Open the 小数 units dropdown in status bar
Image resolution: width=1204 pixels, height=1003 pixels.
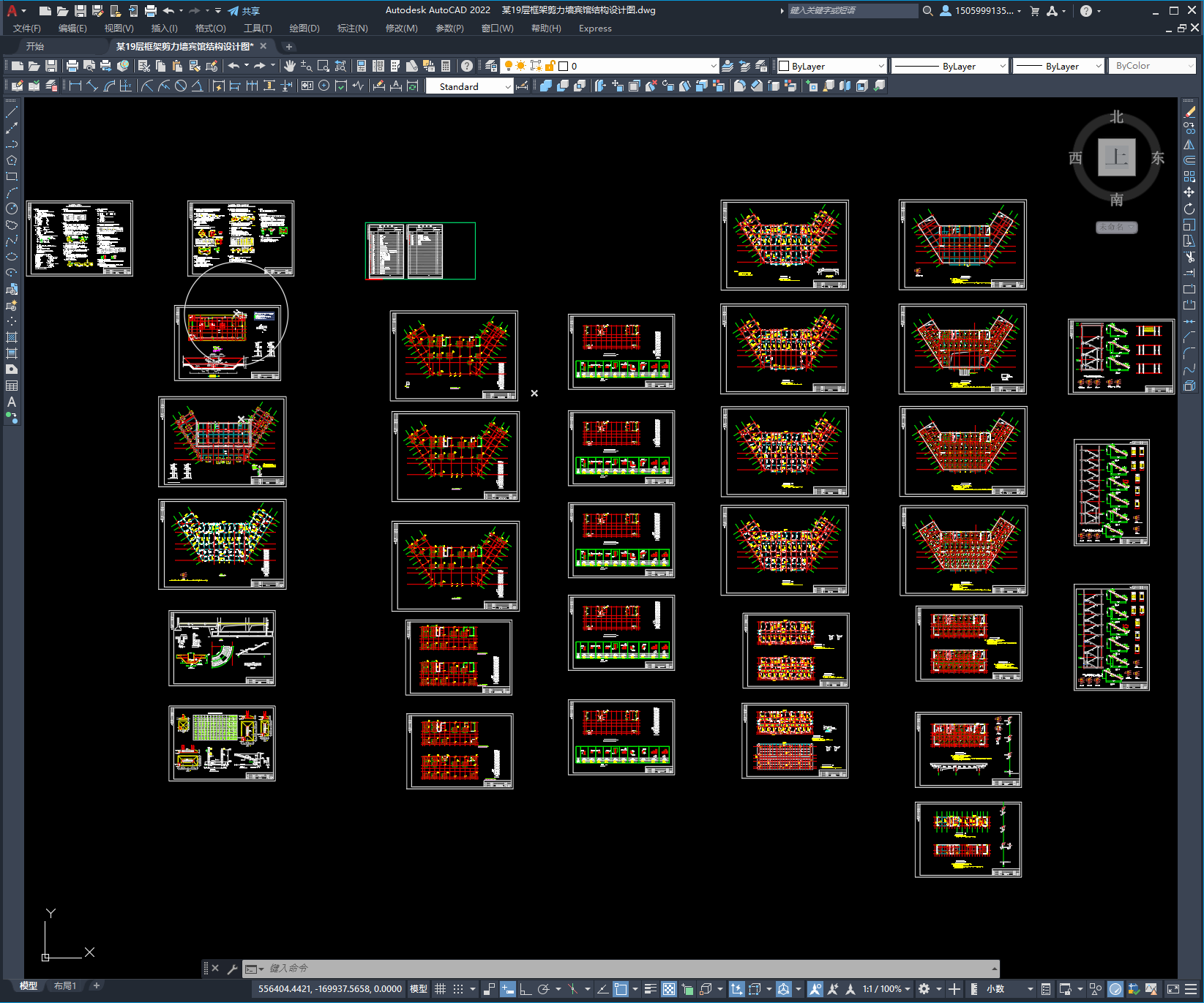pos(1009,989)
